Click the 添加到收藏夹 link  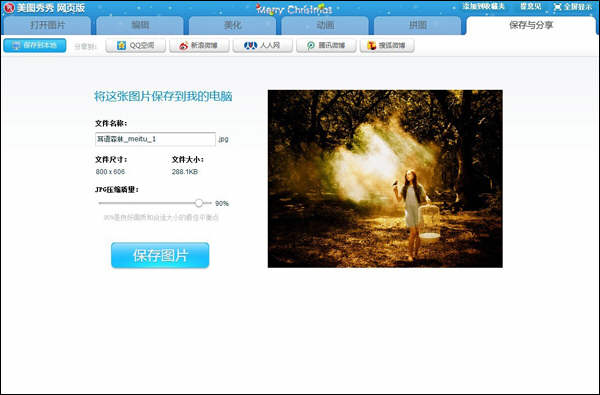(x=484, y=7)
